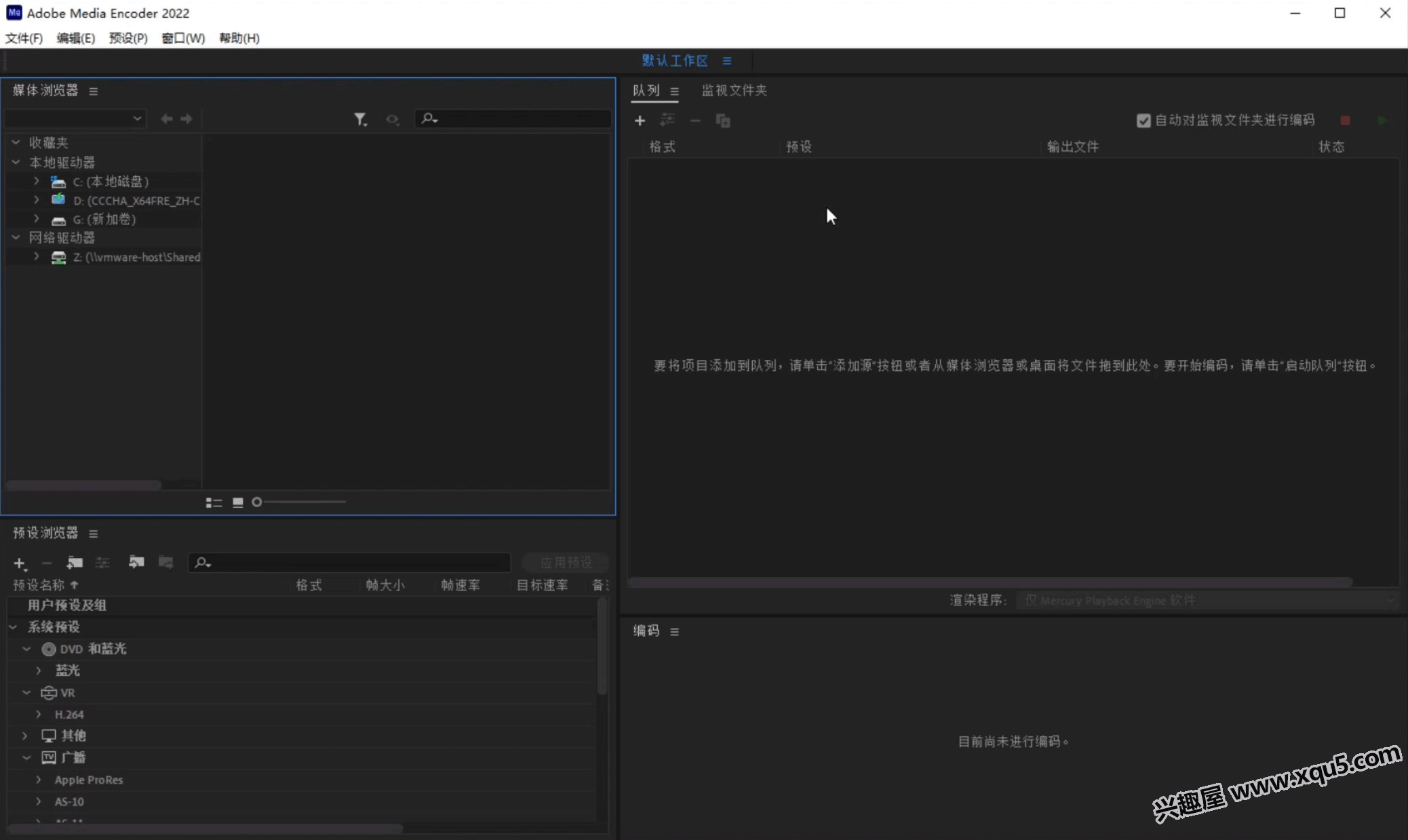Collapse the 网络驱动器 tree node
This screenshot has height=840, width=1408.
click(x=16, y=237)
